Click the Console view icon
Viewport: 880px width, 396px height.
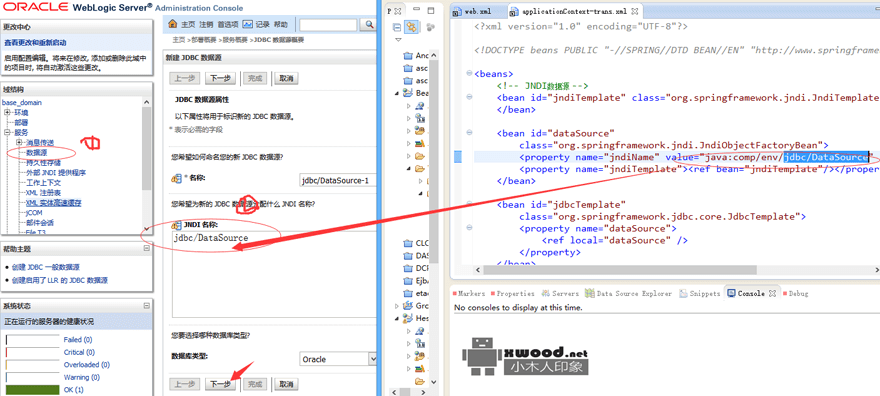(x=731, y=293)
